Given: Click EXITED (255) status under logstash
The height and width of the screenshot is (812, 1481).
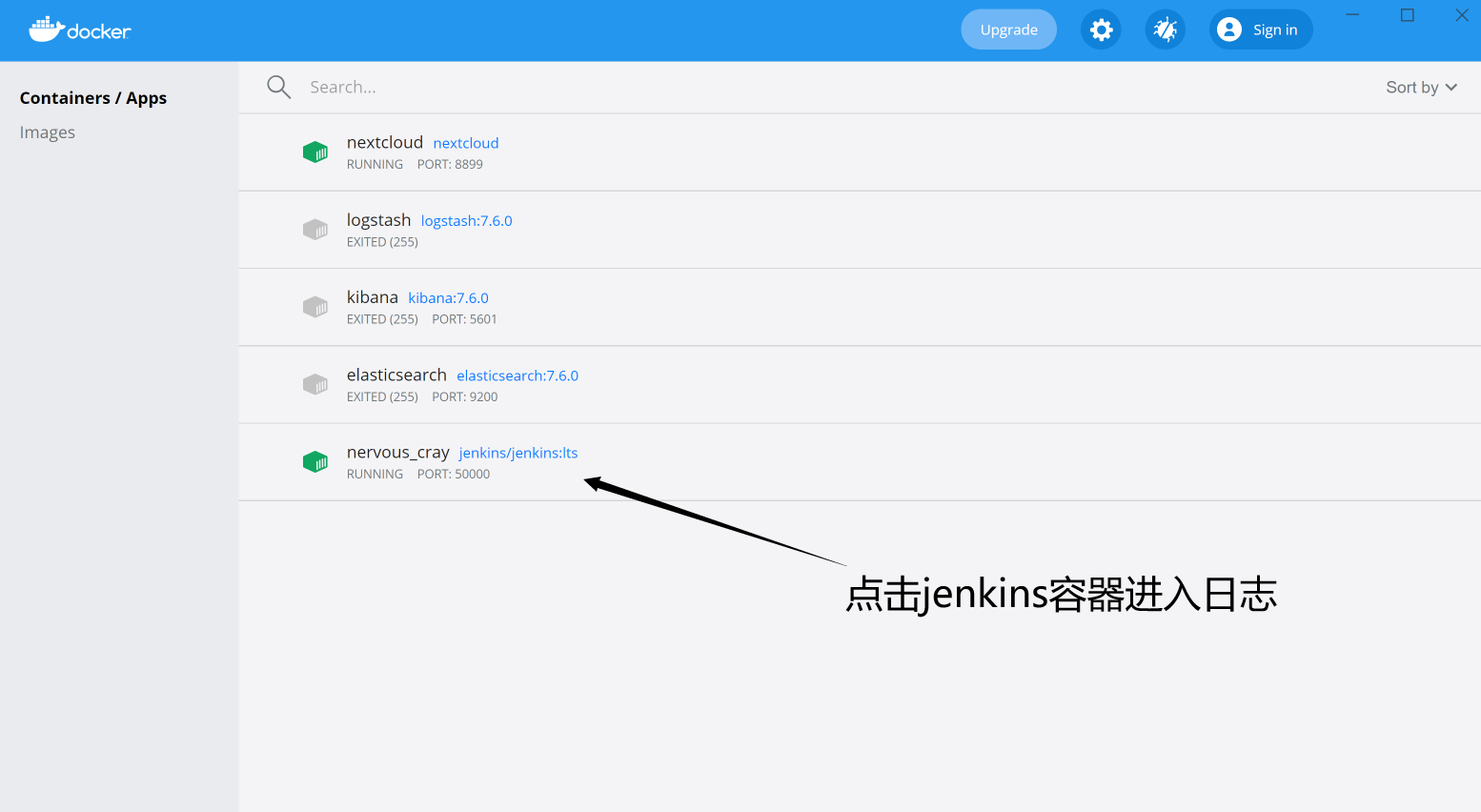Looking at the screenshot, I should tap(382, 242).
